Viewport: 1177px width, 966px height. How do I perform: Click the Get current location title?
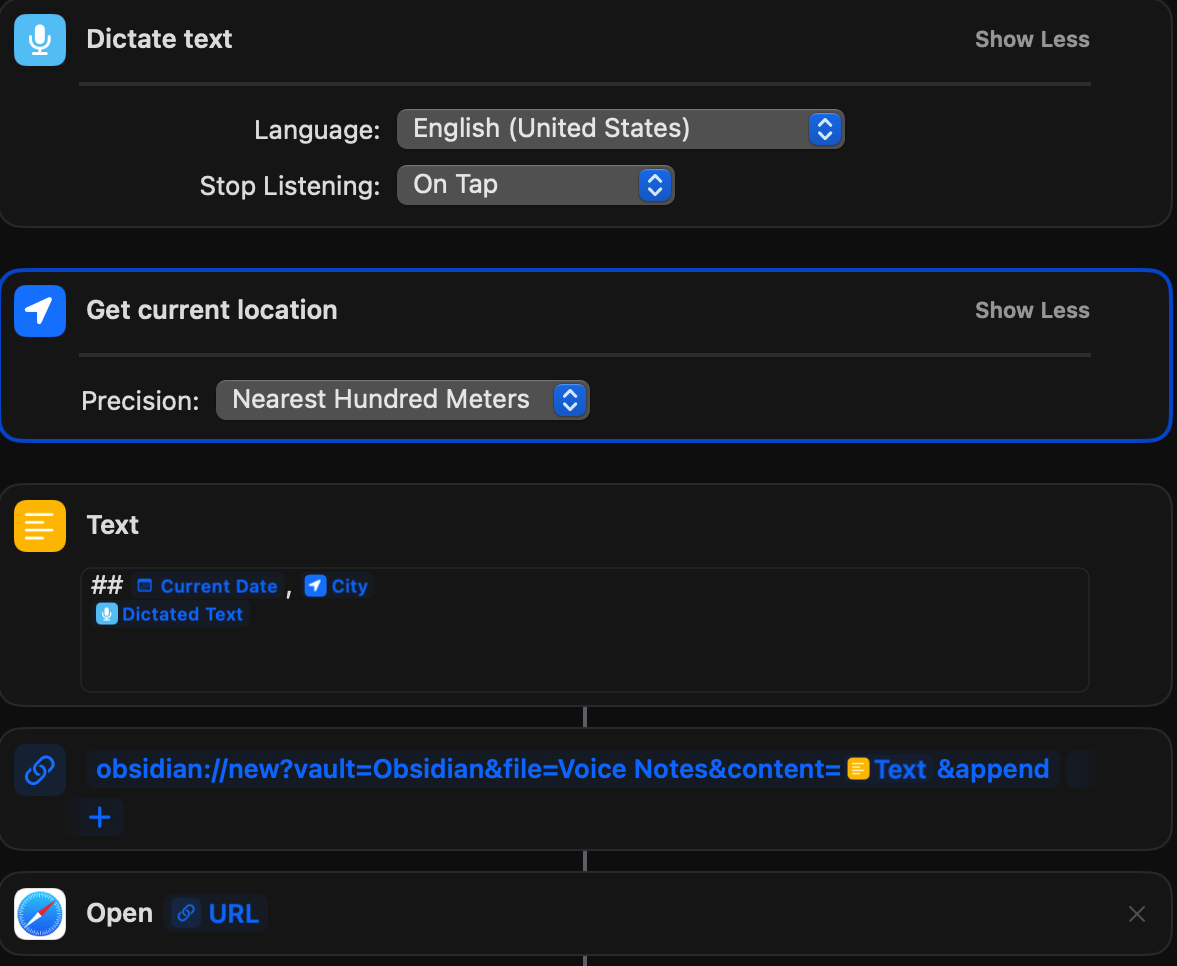(212, 310)
